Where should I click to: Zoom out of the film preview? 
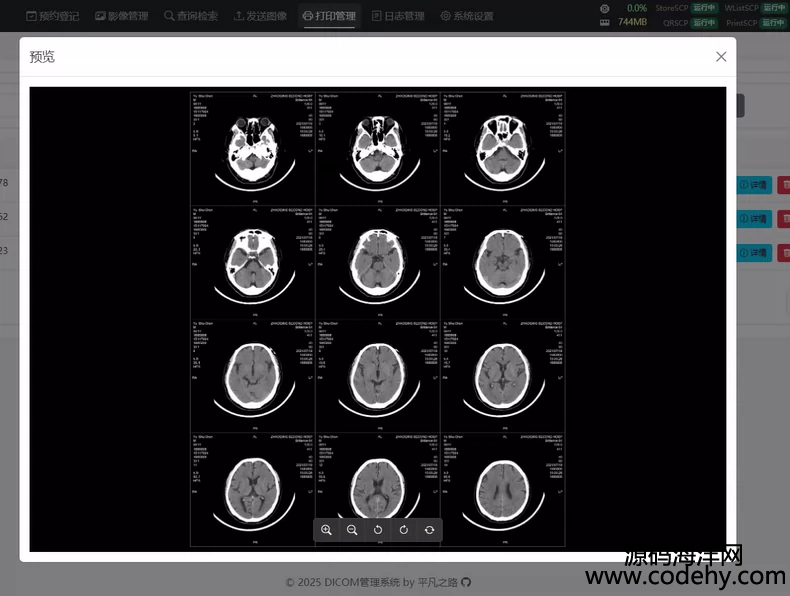click(x=352, y=530)
